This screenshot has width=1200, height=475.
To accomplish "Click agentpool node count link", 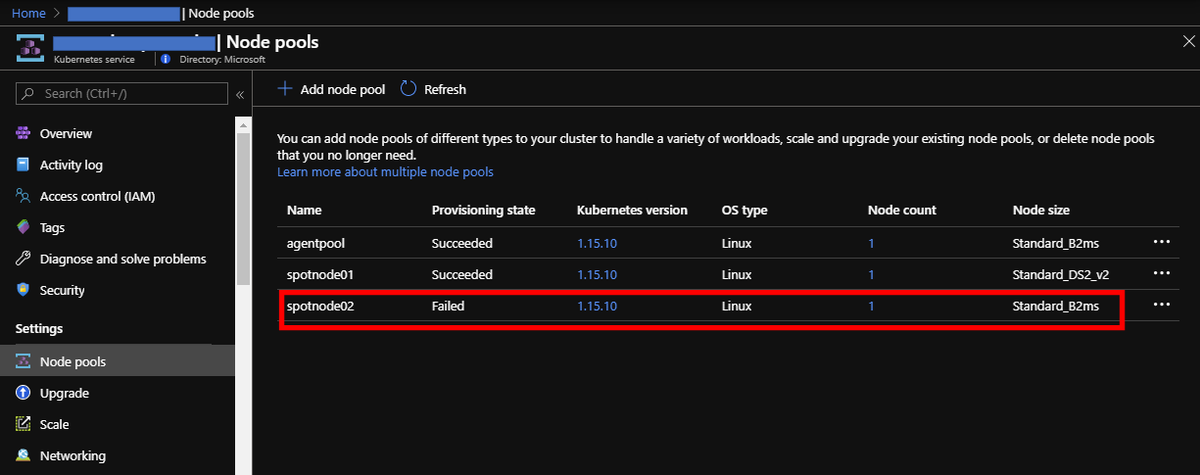I will tap(871, 243).
